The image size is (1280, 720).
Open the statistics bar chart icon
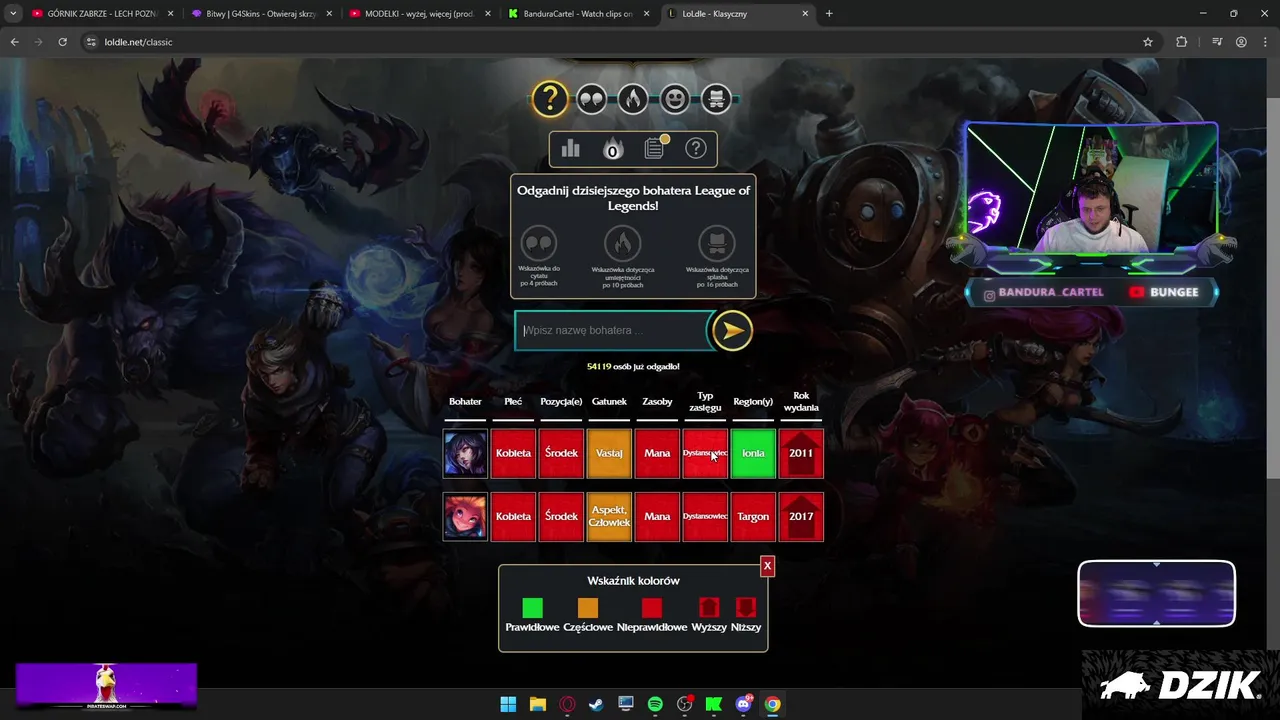pyautogui.click(x=570, y=149)
